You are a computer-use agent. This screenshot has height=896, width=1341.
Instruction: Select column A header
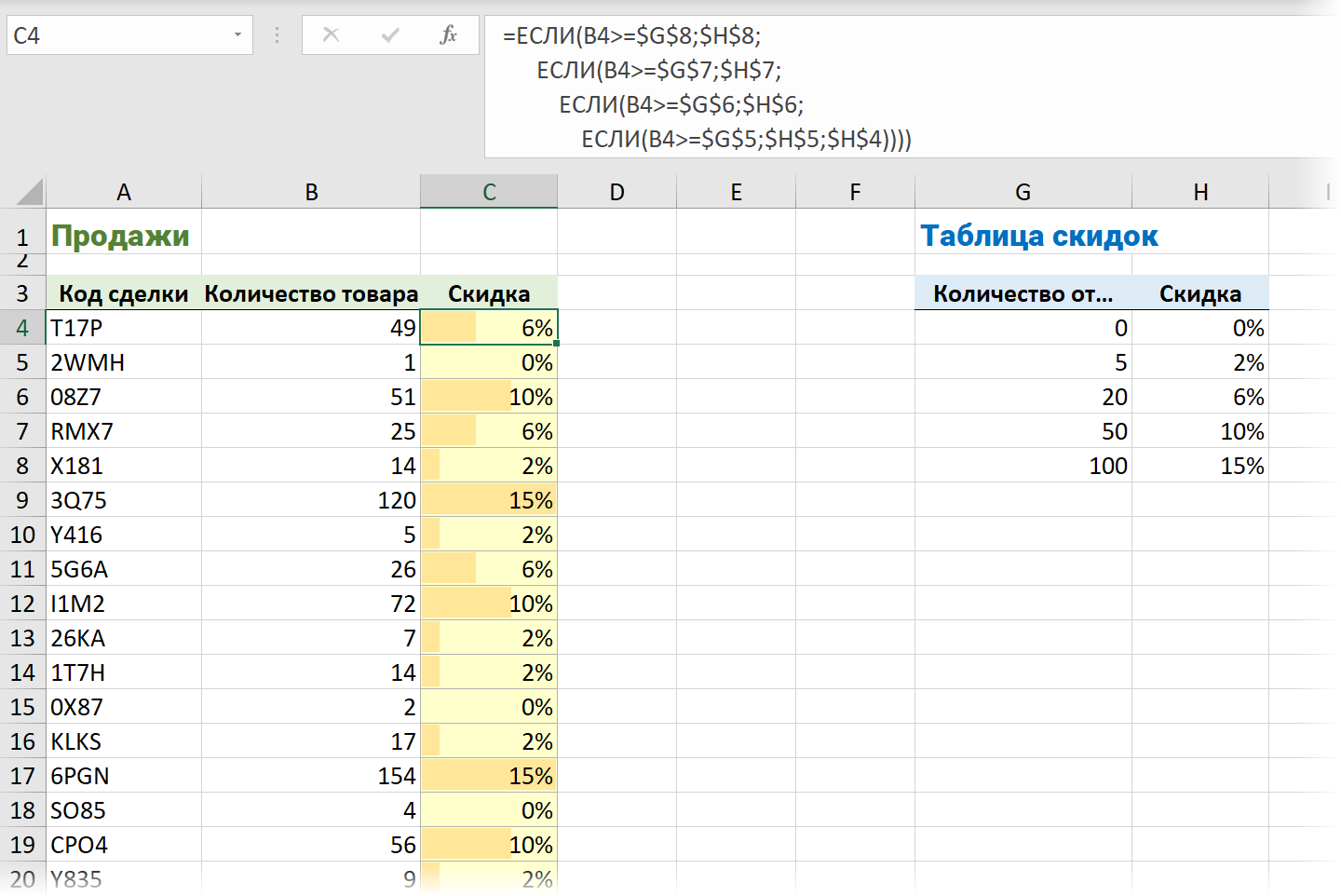[124, 192]
